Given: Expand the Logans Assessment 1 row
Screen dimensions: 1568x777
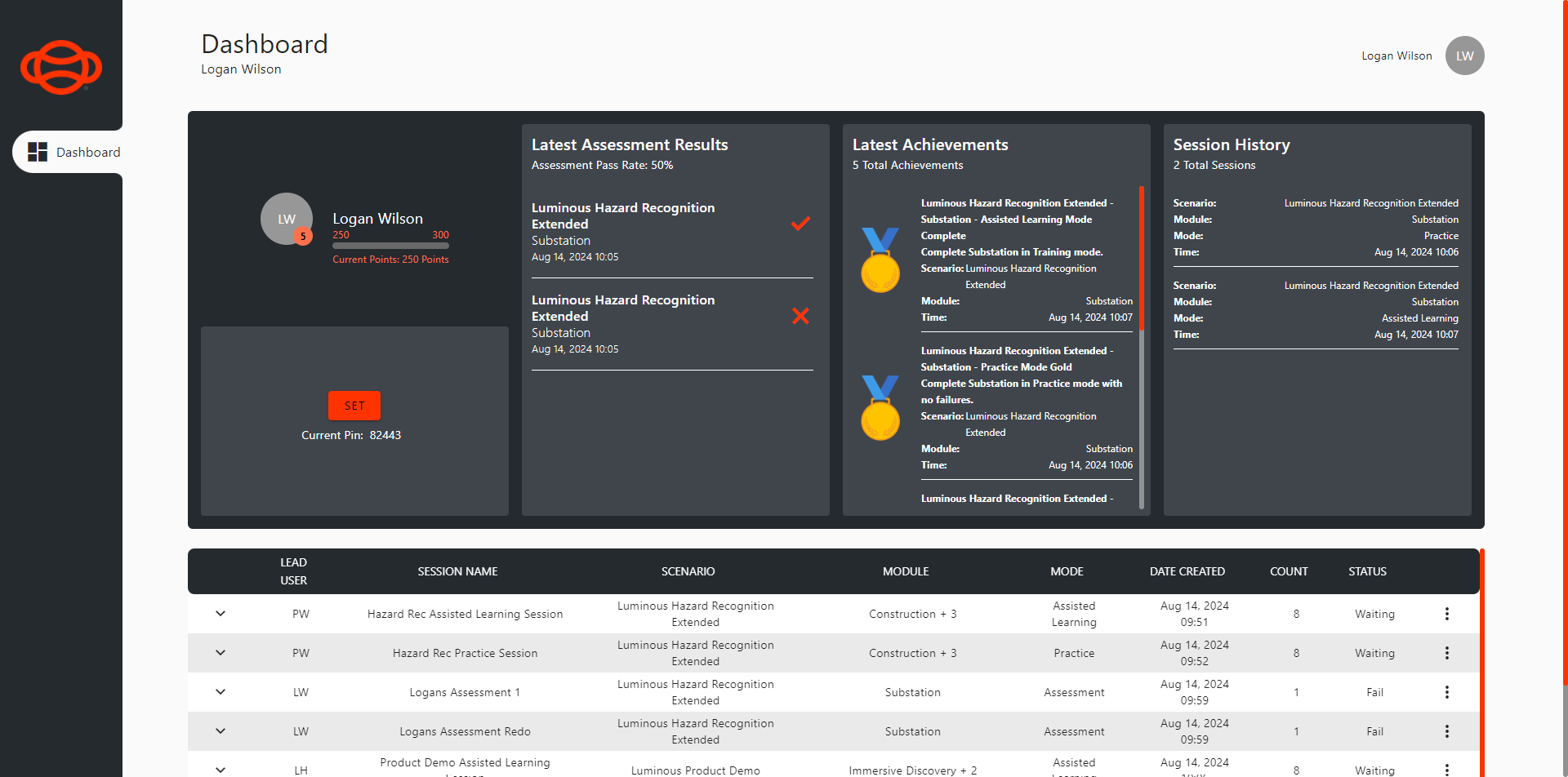Looking at the screenshot, I should 220,691.
